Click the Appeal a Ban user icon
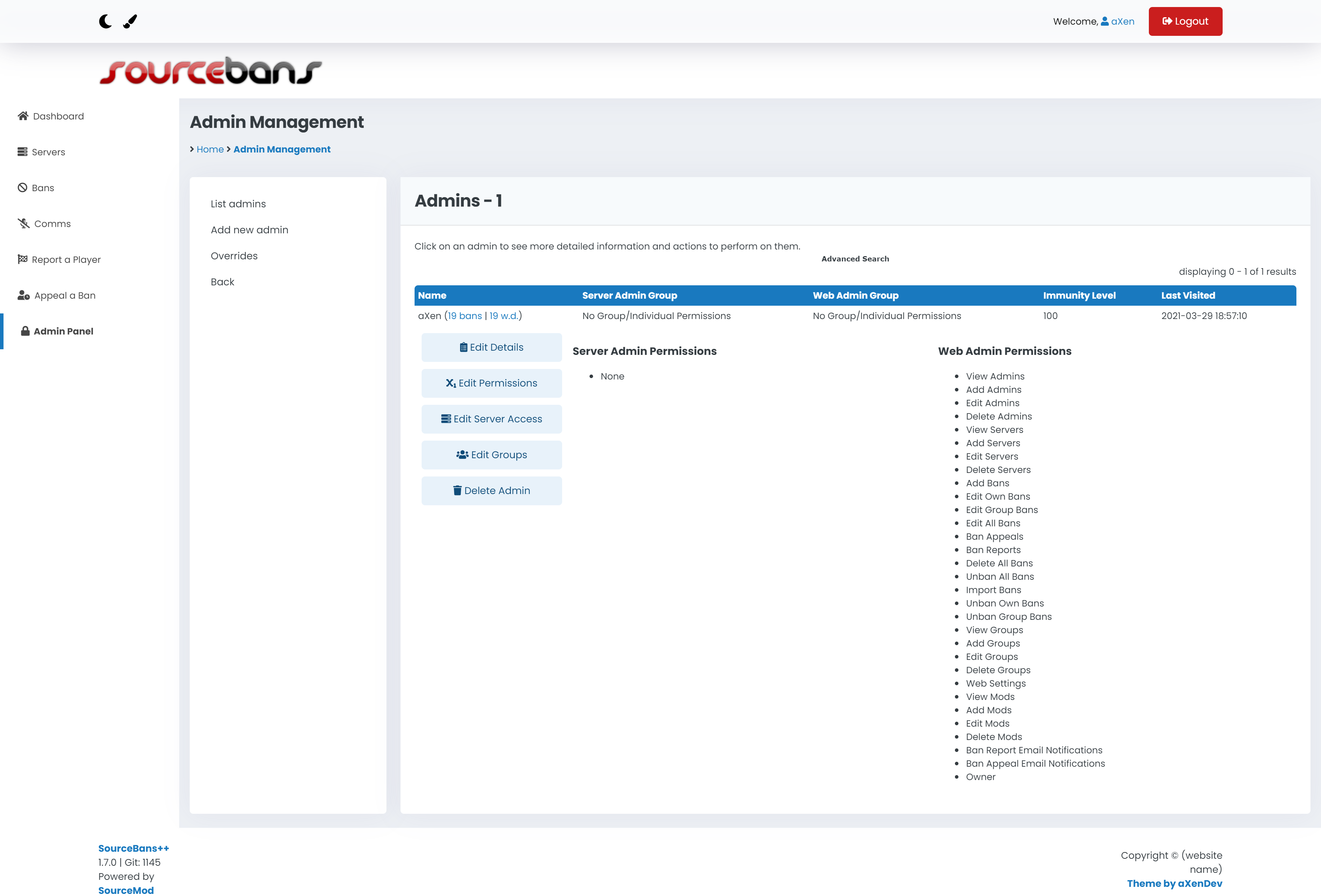The image size is (1321, 896). [24, 295]
